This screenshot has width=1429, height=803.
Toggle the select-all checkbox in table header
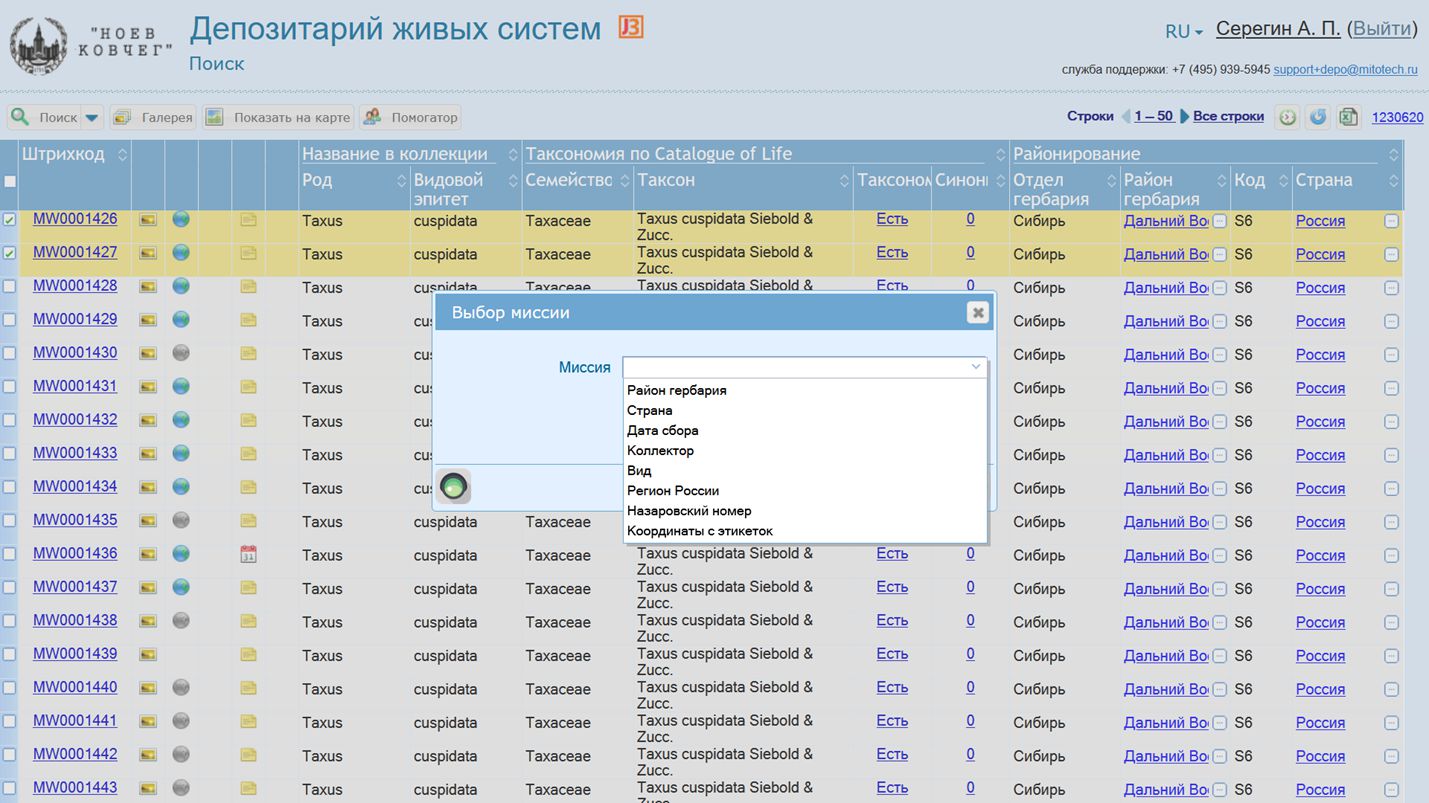pyautogui.click(x=10, y=181)
